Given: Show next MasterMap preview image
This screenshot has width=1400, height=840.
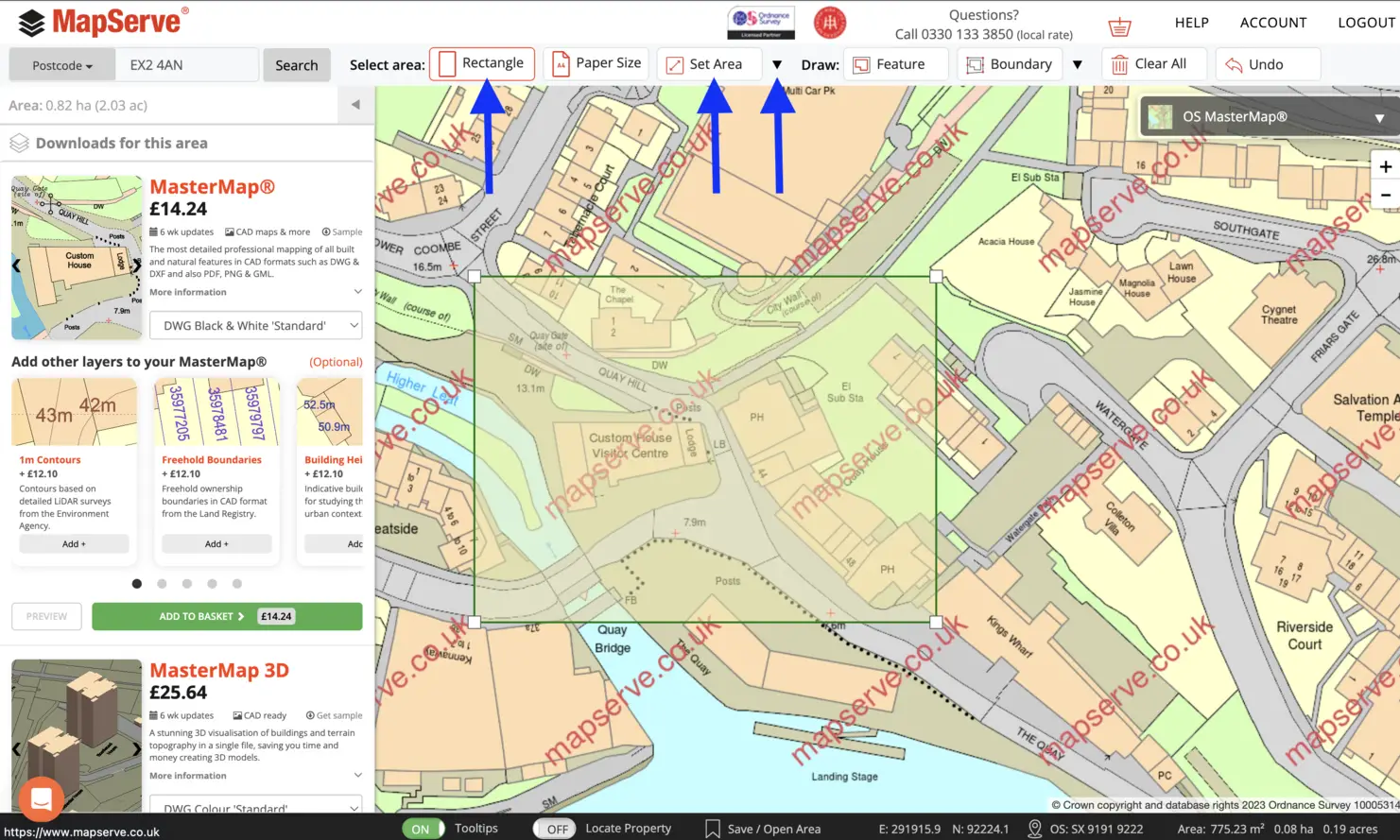Looking at the screenshot, I should tap(136, 266).
